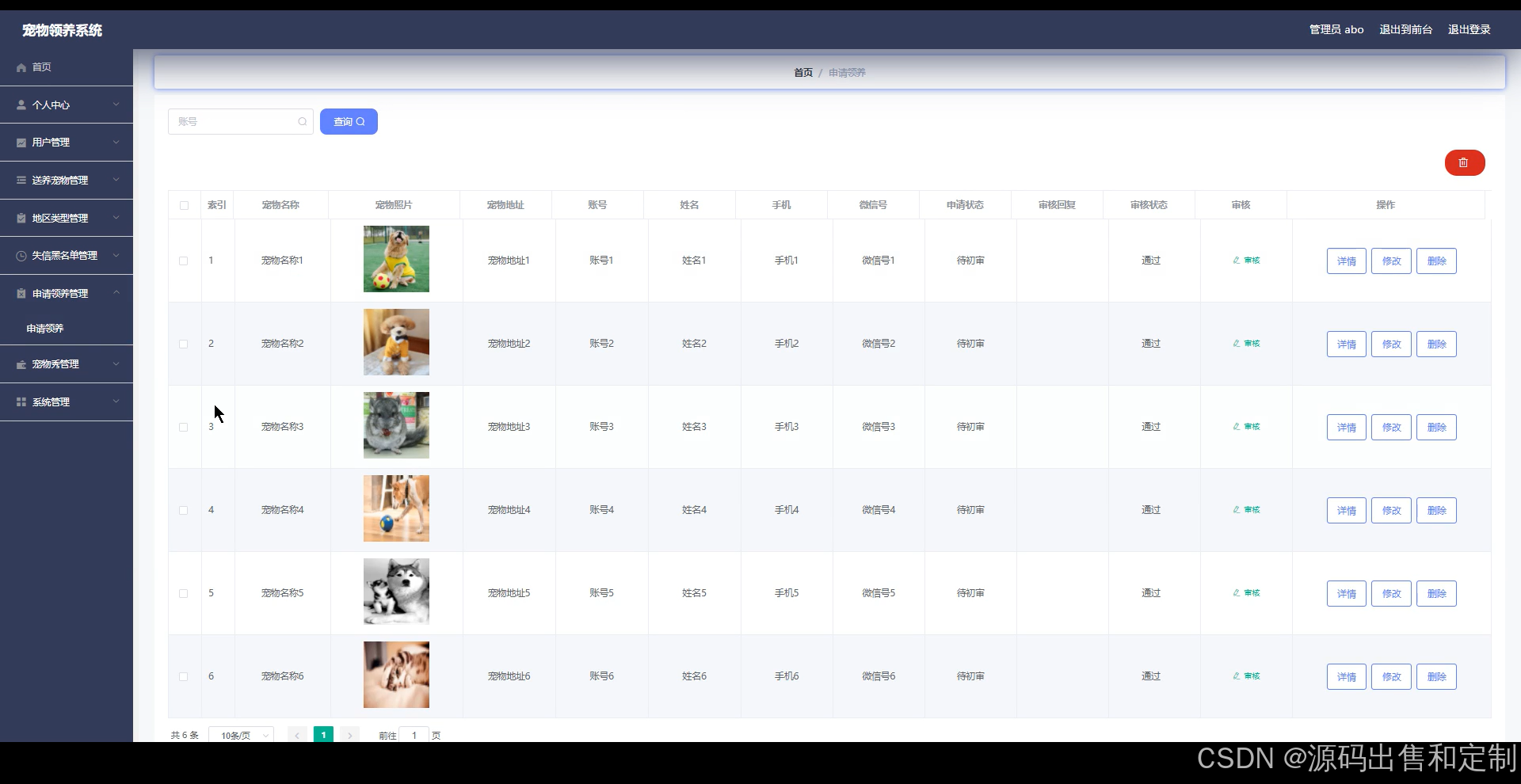Click 修改 button for 宠物名称2
Screen dimensions: 1521x784
coord(1392,344)
